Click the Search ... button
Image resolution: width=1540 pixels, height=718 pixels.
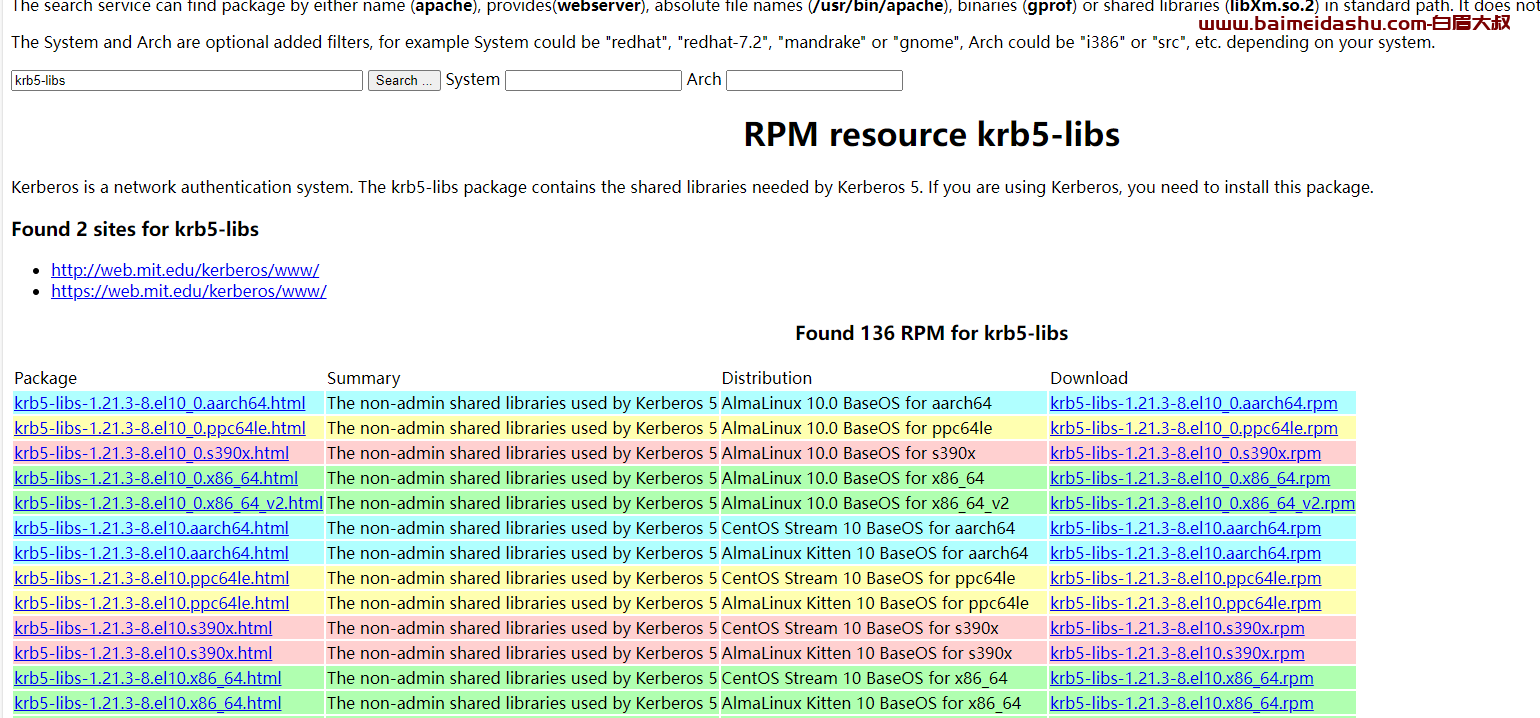click(x=404, y=81)
